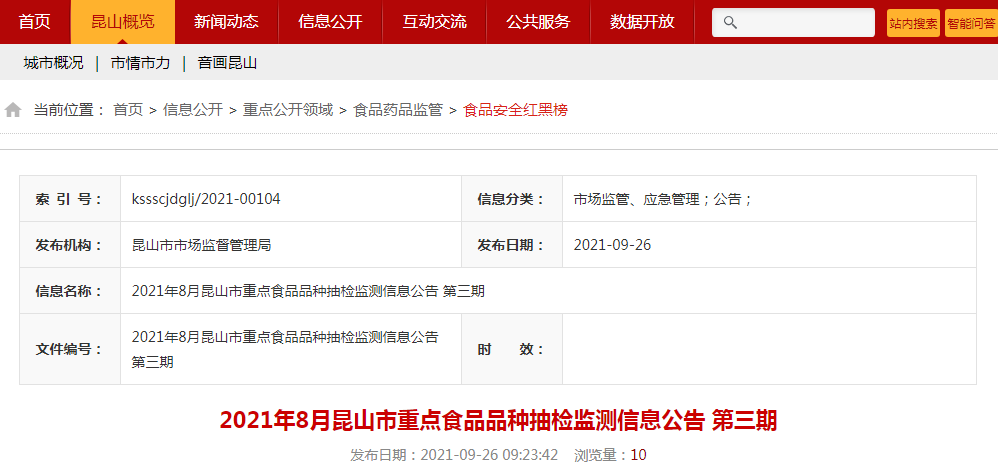Click the 浏览量 view count 10
Viewport: 998px width, 470px height.
[x=638, y=455]
